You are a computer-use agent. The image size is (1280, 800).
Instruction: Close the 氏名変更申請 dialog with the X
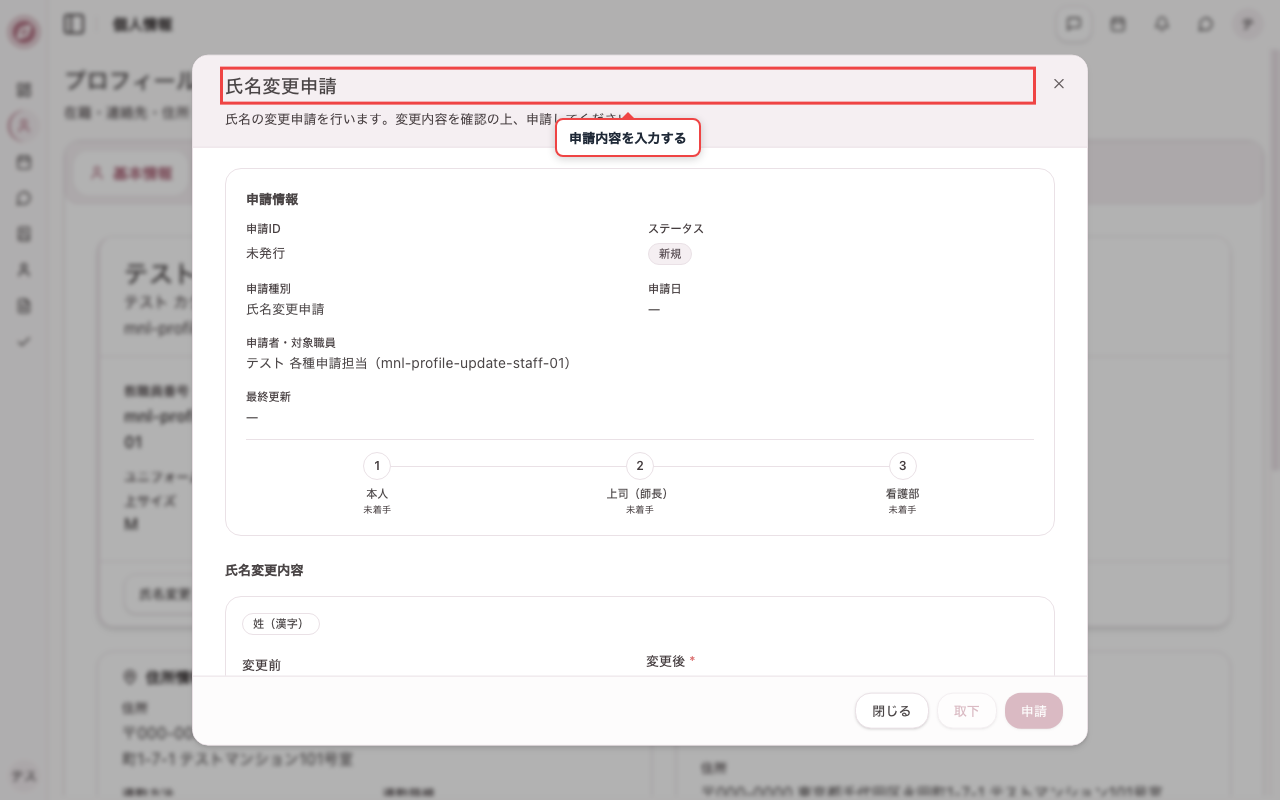click(x=1059, y=84)
